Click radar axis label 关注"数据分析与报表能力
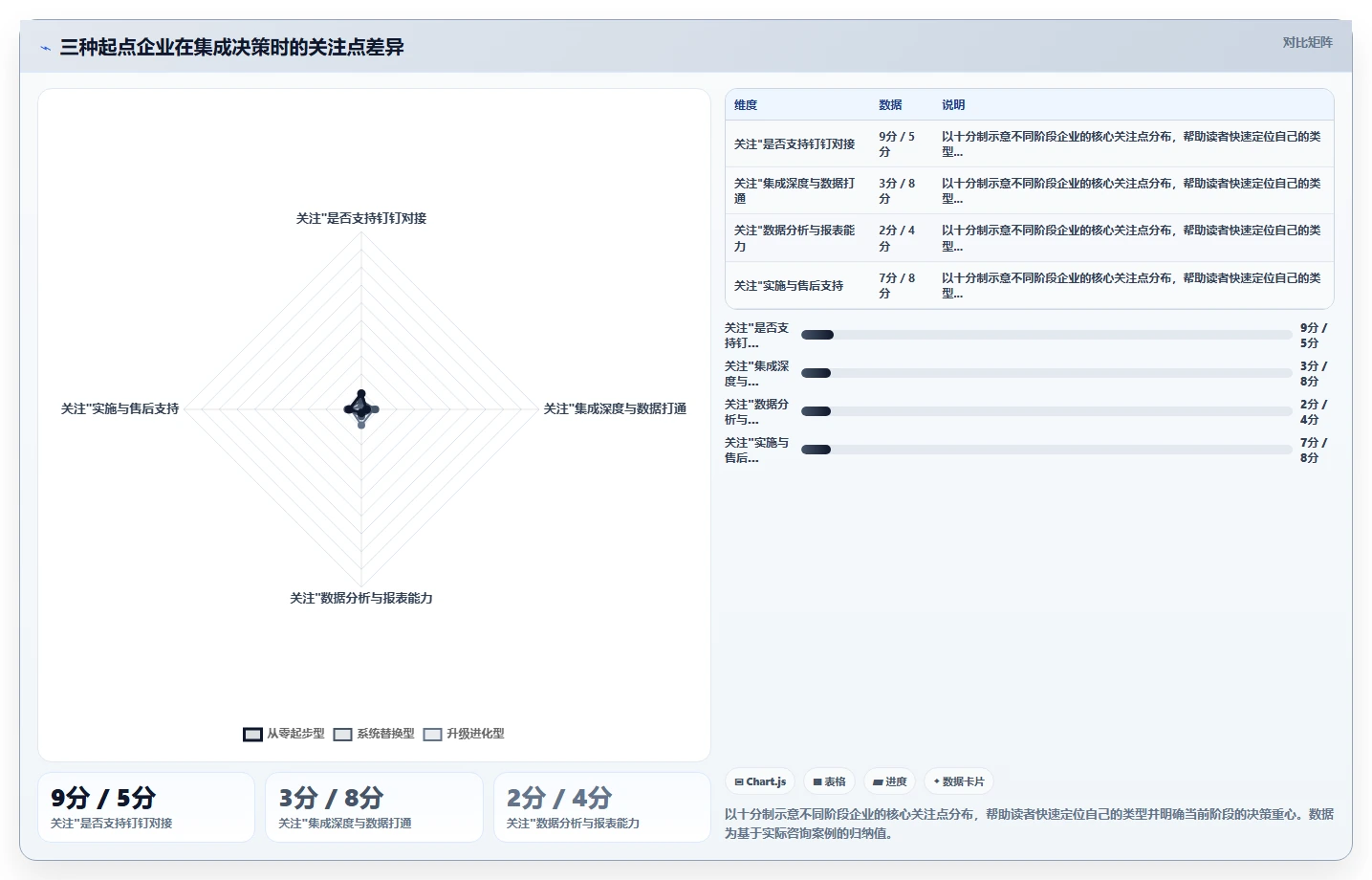 point(361,598)
